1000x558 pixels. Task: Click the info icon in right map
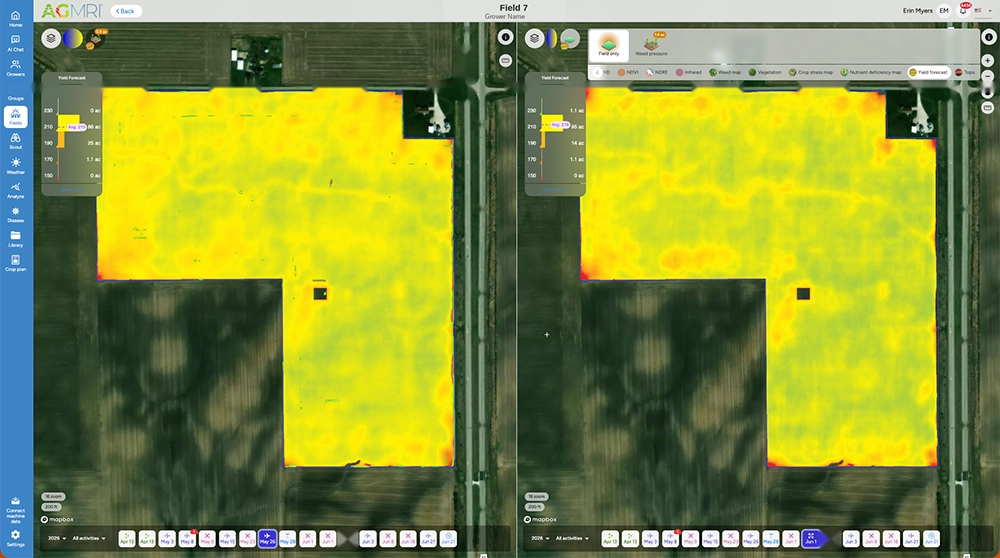click(989, 38)
